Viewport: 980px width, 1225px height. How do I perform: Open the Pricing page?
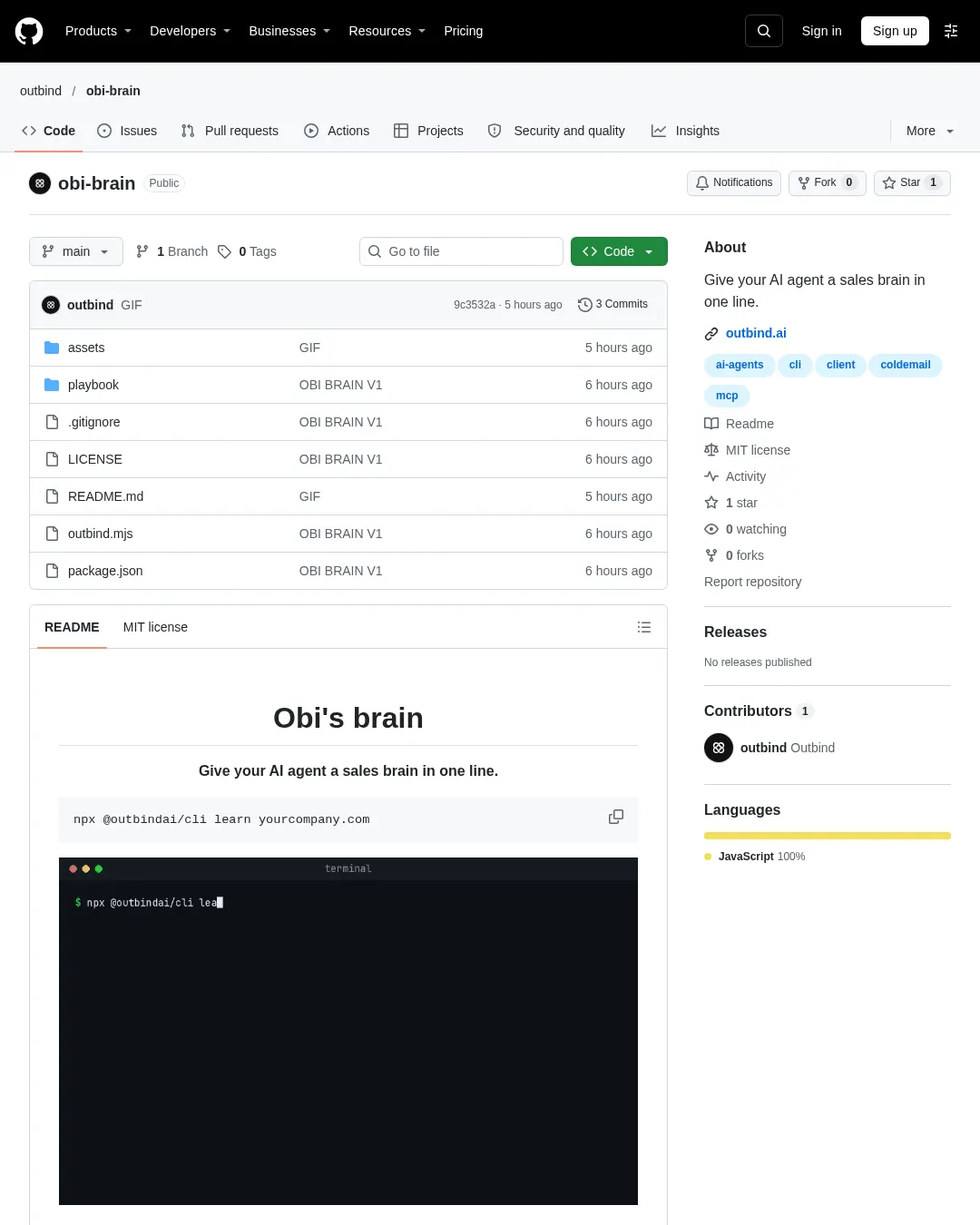click(464, 31)
